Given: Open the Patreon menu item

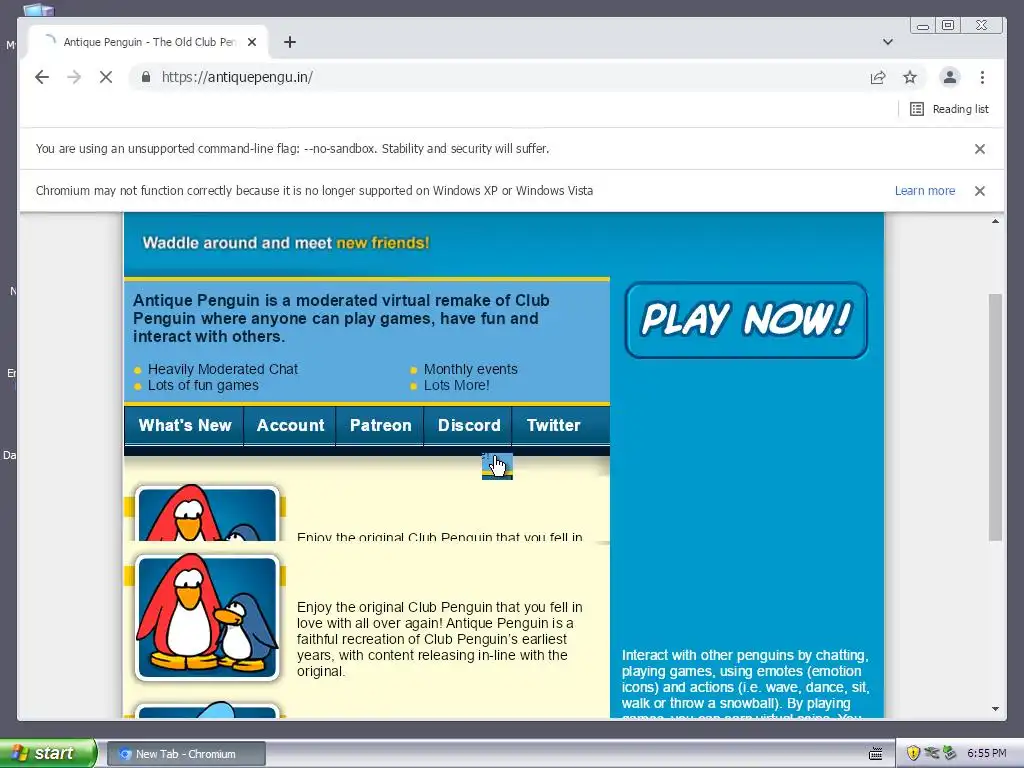Looking at the screenshot, I should pyautogui.click(x=380, y=425).
